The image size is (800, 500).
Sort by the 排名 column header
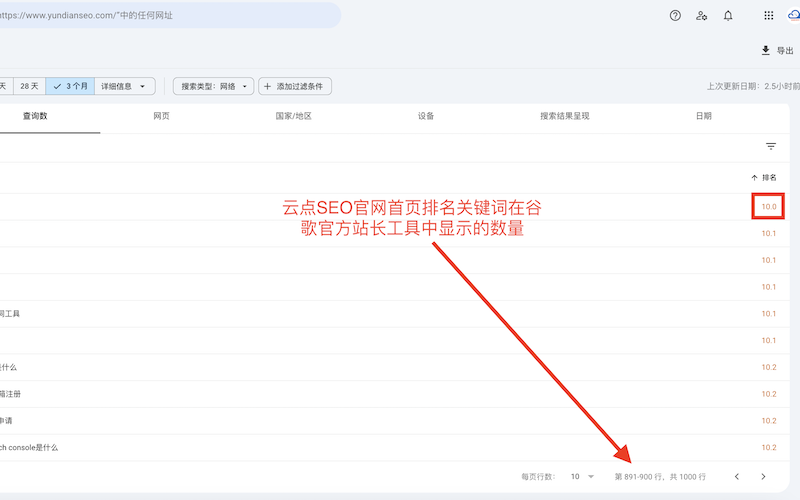click(763, 177)
